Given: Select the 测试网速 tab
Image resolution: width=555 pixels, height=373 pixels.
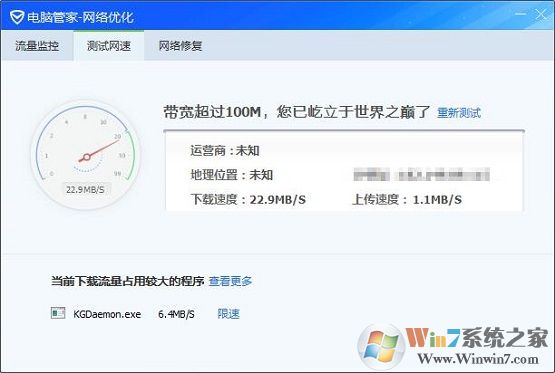Looking at the screenshot, I should tap(109, 46).
